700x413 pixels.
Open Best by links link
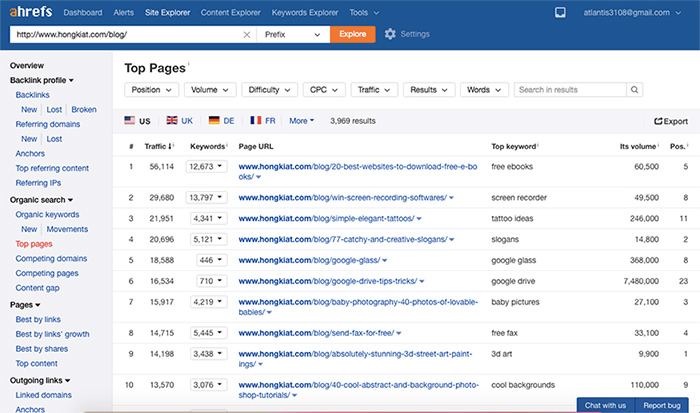pos(38,319)
